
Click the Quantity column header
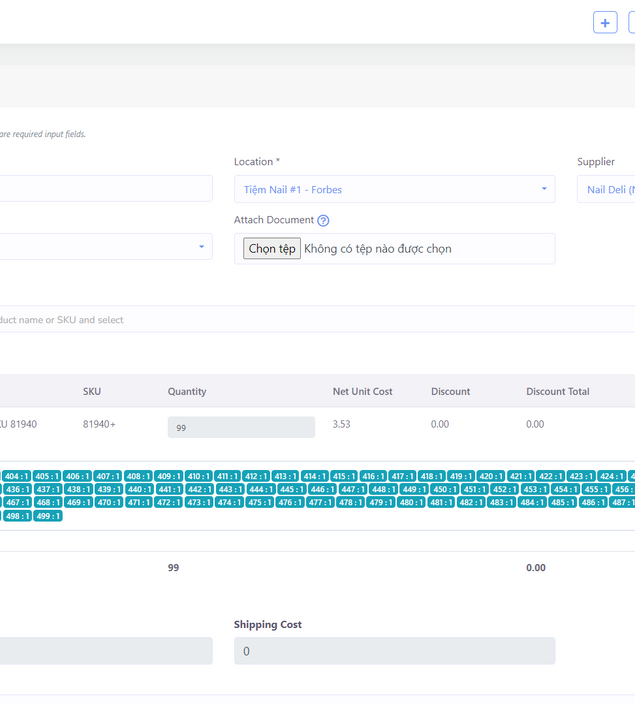187,392
